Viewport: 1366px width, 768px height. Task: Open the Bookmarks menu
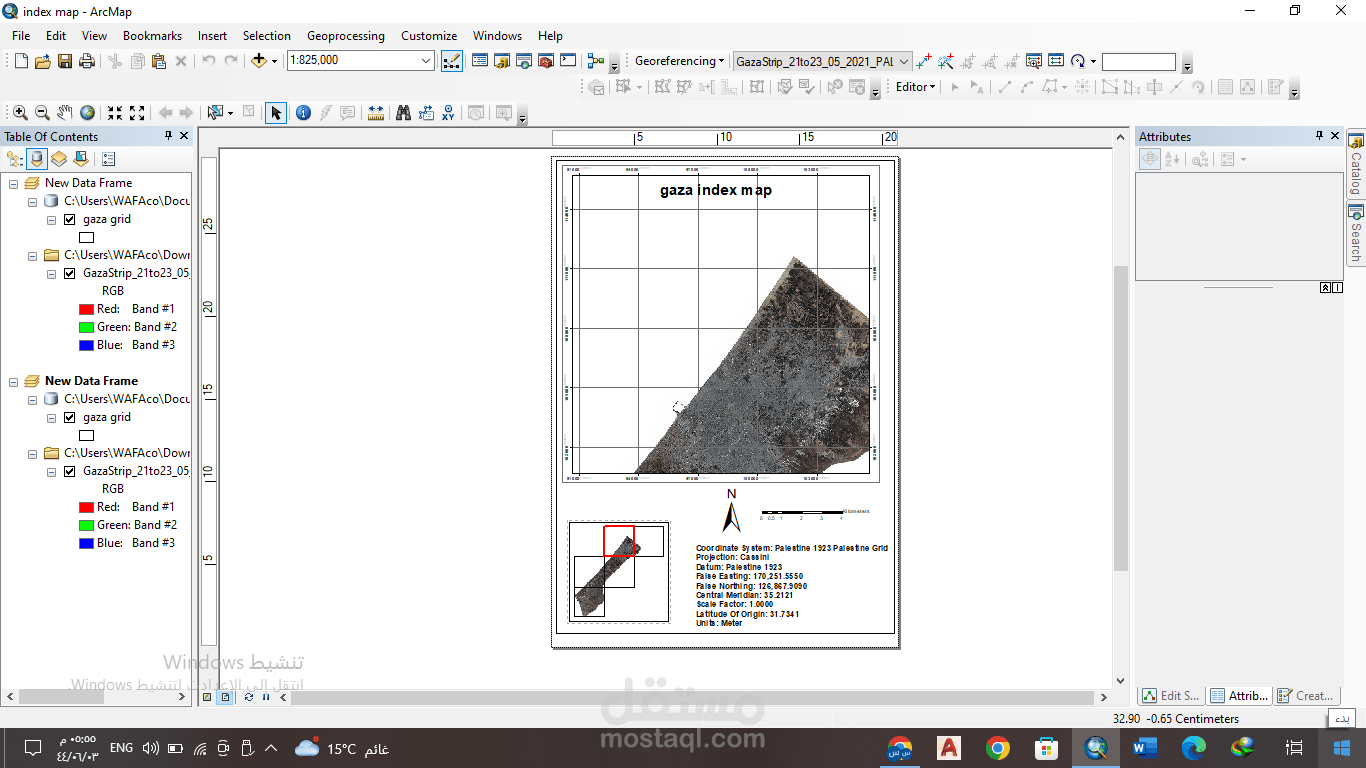152,36
